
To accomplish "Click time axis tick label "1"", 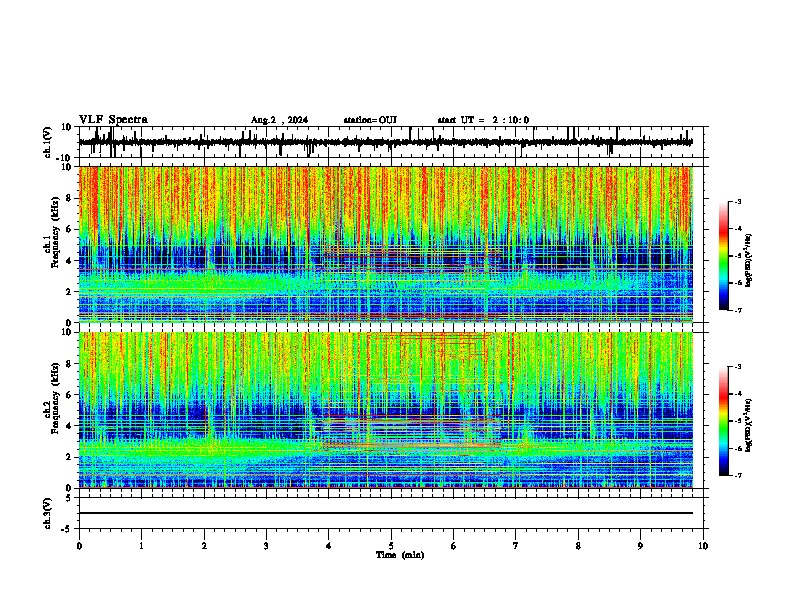I will (x=141, y=546).
